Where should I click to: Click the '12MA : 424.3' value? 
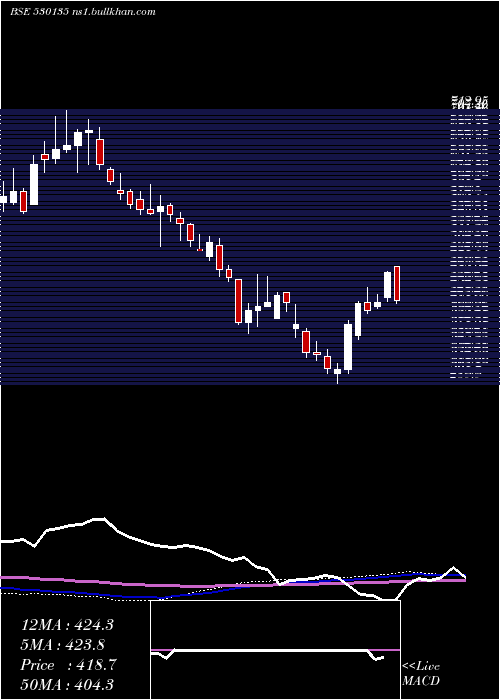coord(67,625)
